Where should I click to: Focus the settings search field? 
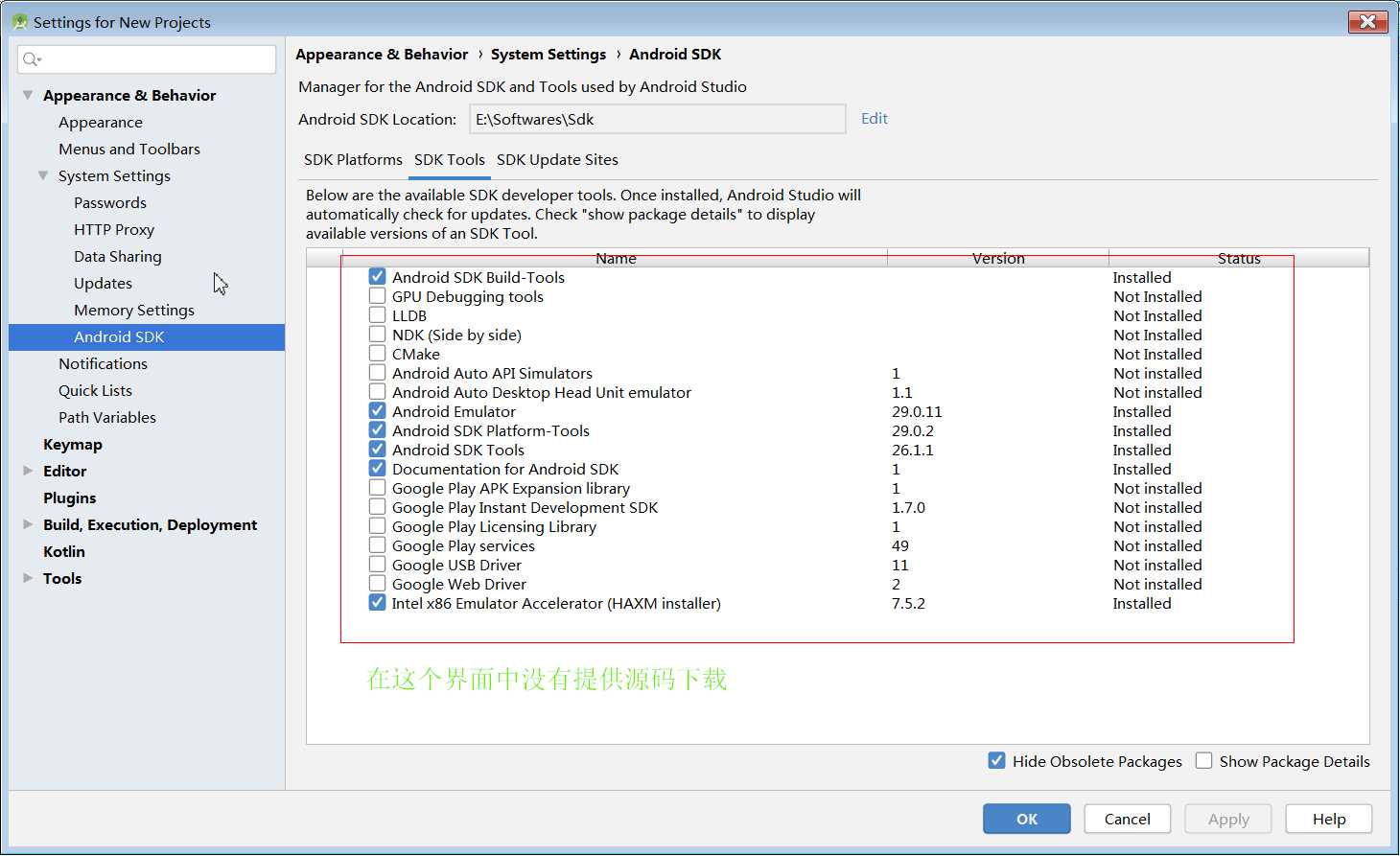pyautogui.click(x=147, y=59)
